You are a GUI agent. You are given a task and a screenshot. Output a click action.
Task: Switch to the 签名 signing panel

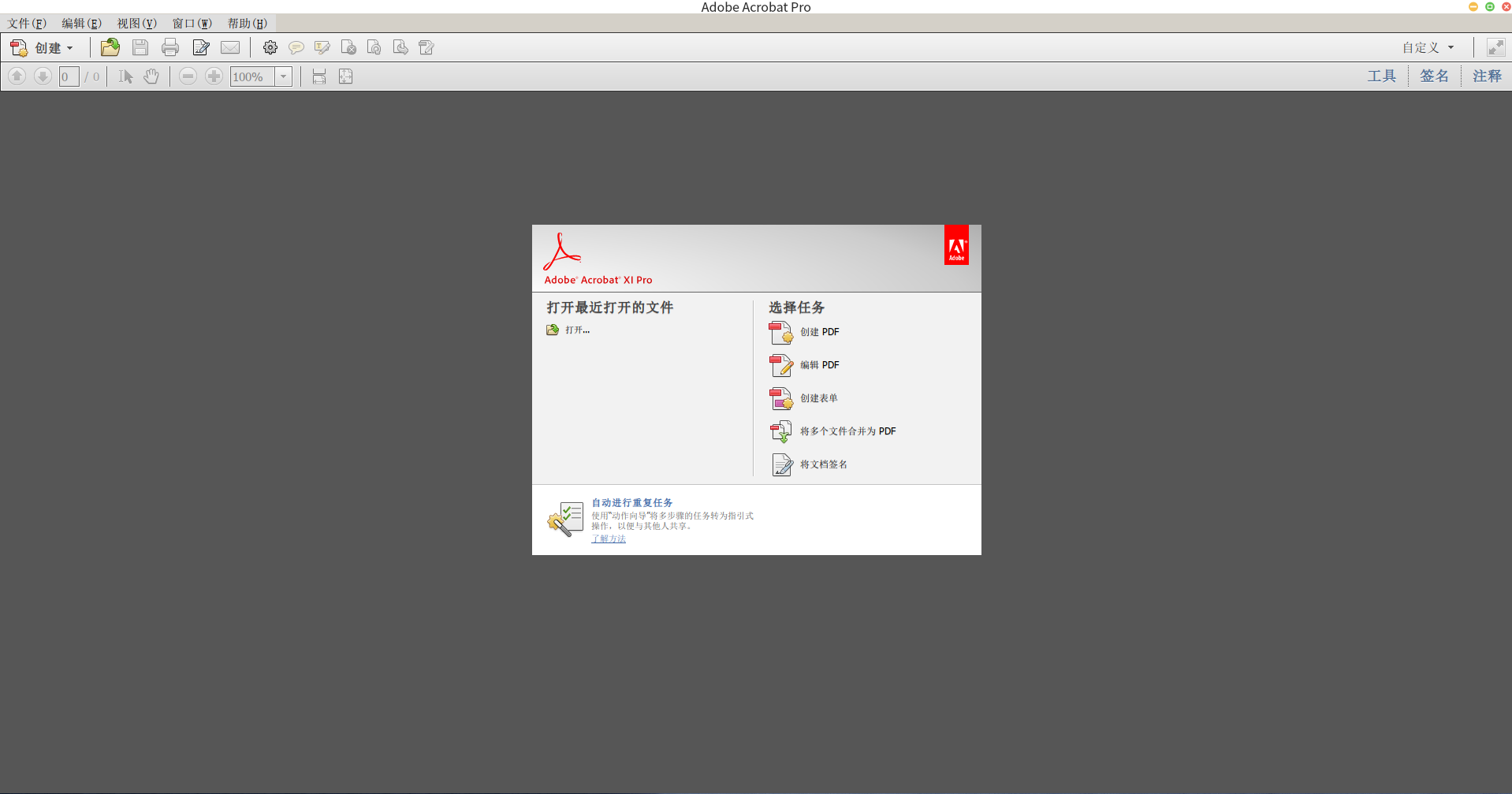pyautogui.click(x=1433, y=76)
